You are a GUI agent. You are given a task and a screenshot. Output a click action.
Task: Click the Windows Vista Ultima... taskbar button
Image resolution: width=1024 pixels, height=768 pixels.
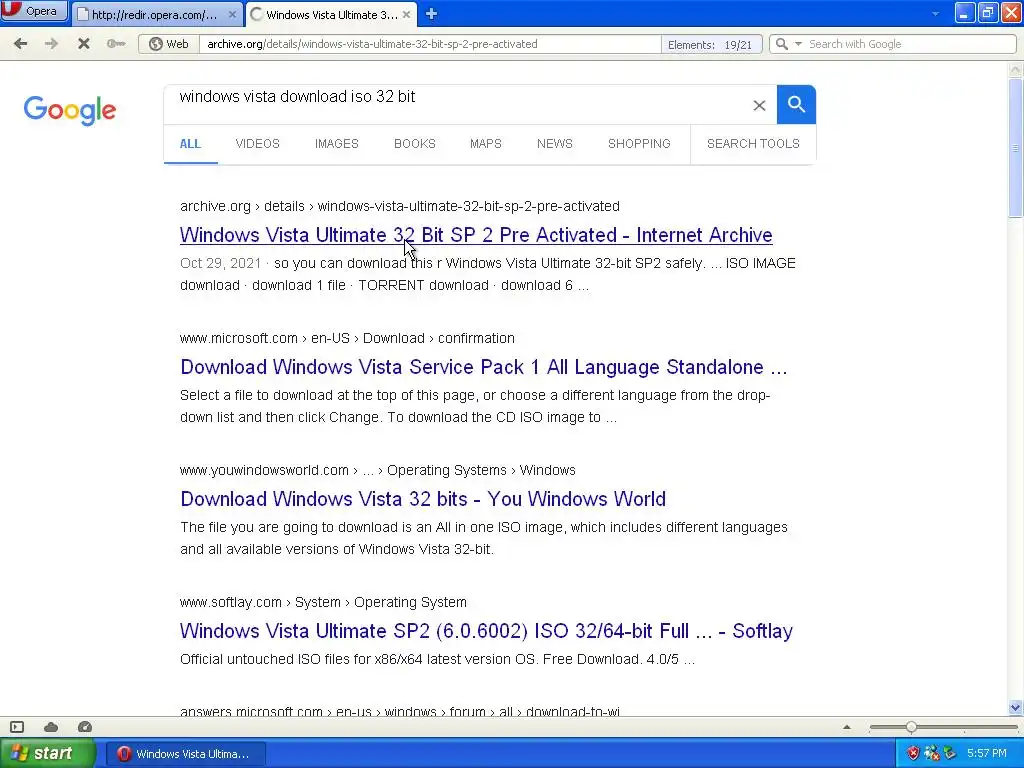[185, 754]
